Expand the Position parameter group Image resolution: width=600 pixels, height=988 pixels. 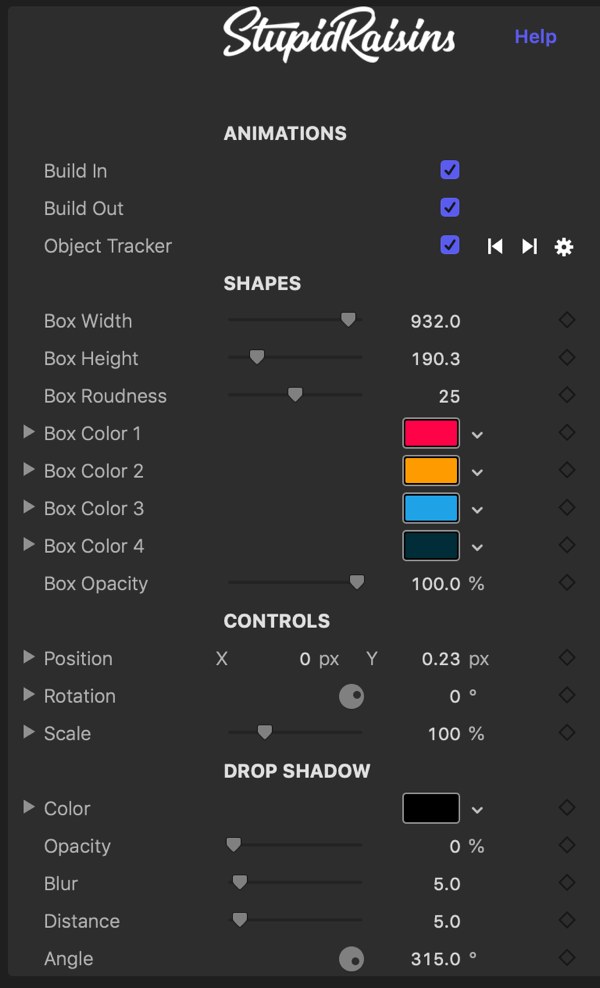[x=28, y=657]
